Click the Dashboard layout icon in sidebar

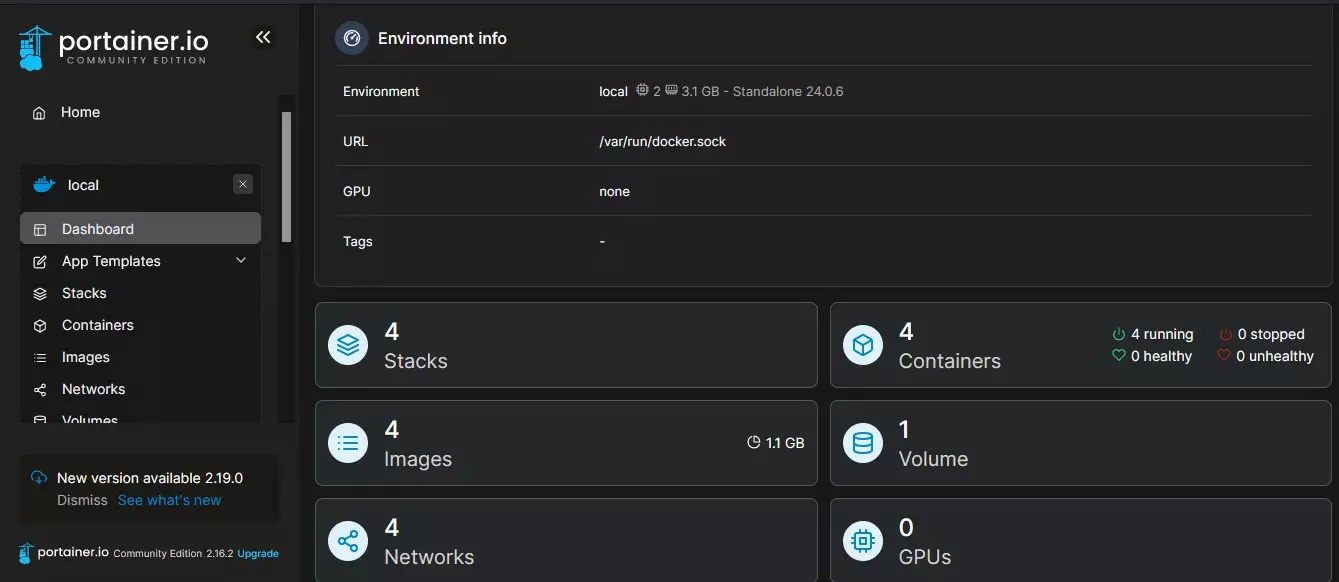pos(40,230)
